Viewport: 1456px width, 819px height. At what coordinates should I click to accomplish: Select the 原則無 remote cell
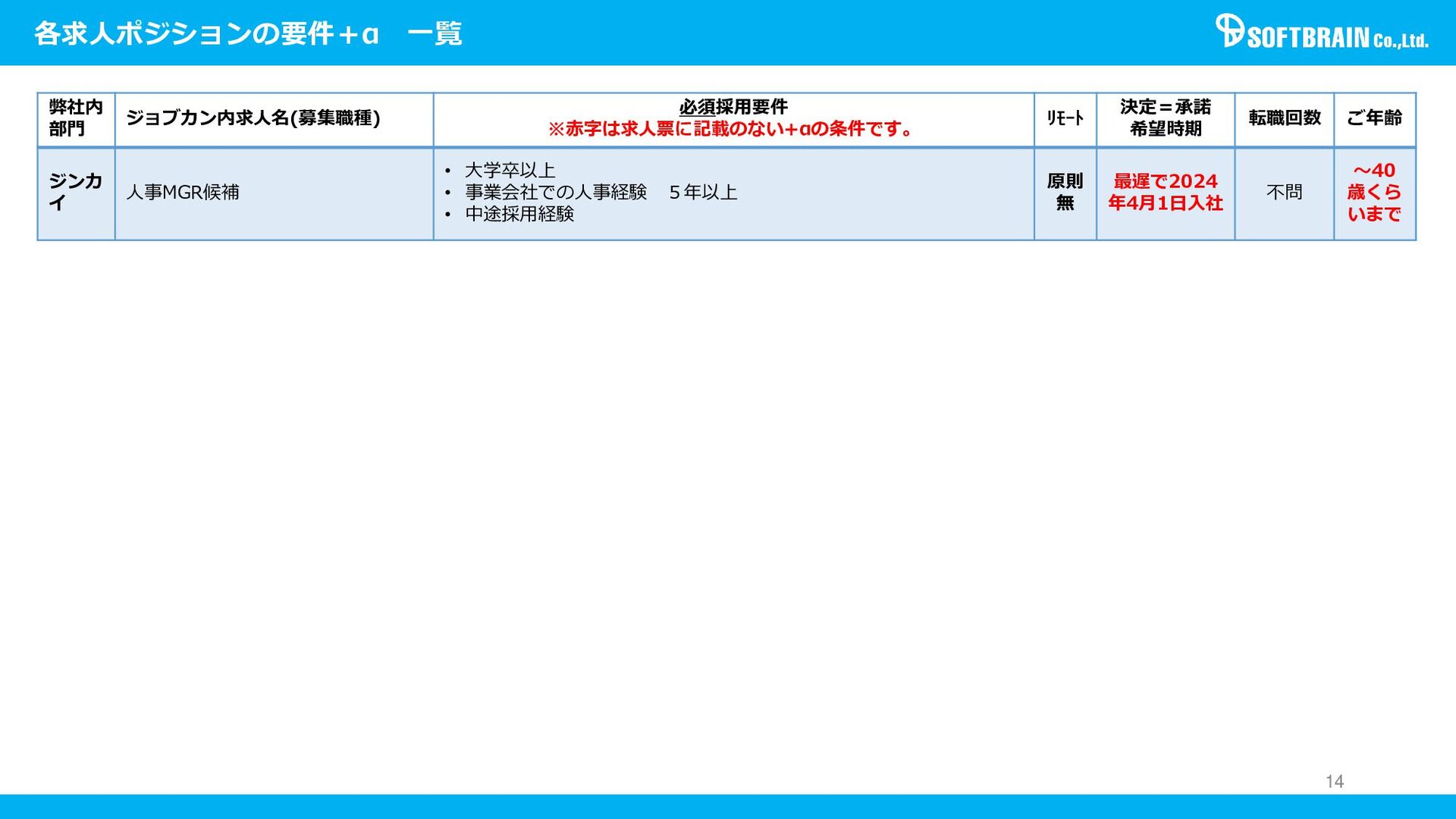(1065, 193)
